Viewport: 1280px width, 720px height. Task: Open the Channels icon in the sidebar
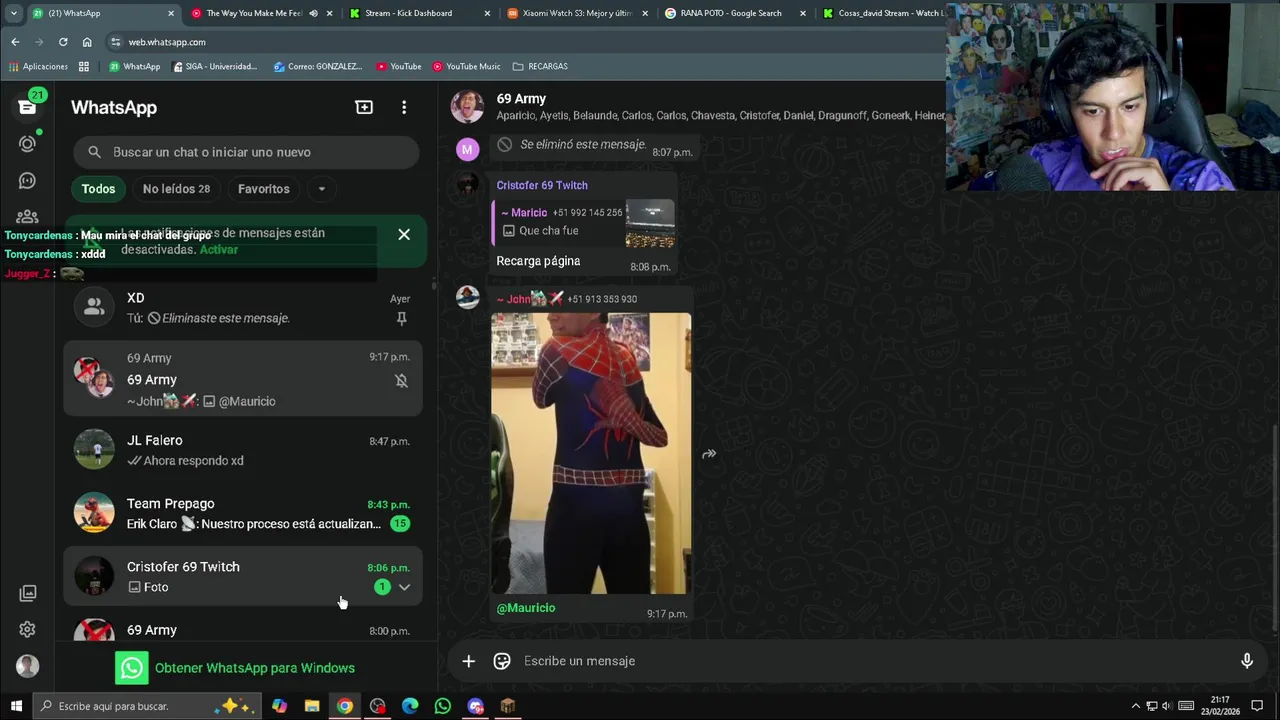pyautogui.click(x=27, y=181)
